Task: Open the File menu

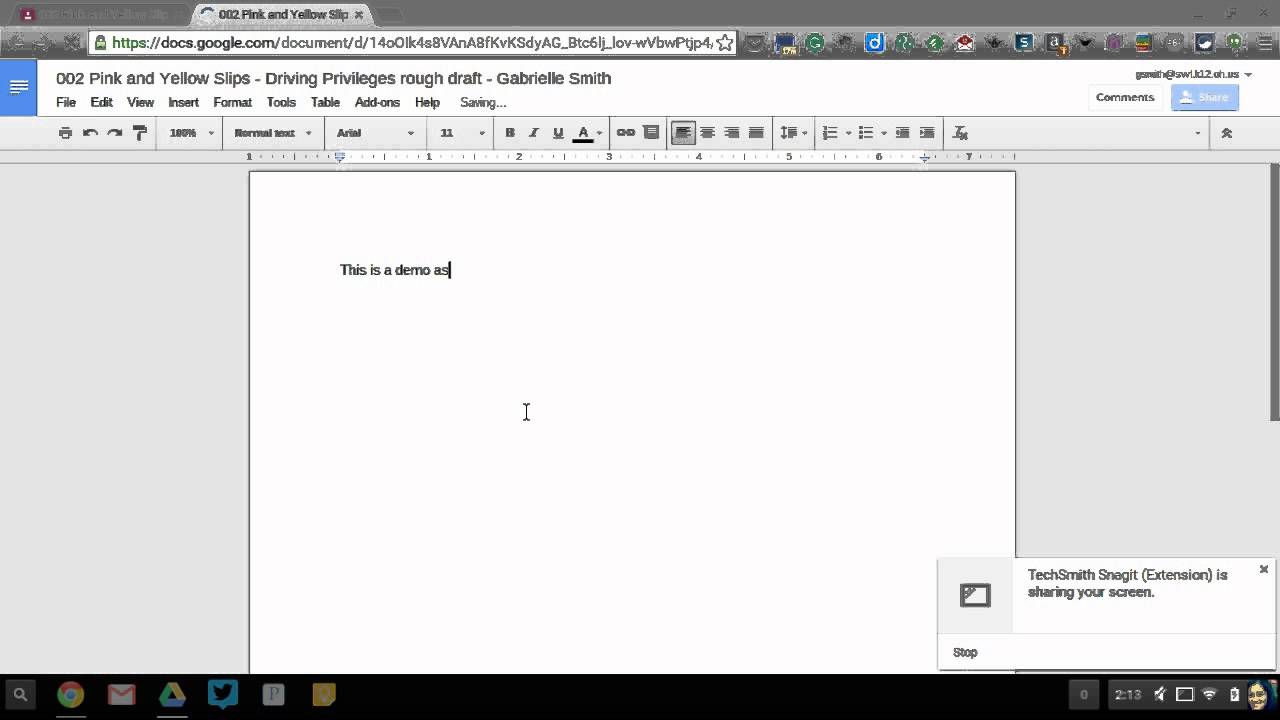Action: click(66, 102)
